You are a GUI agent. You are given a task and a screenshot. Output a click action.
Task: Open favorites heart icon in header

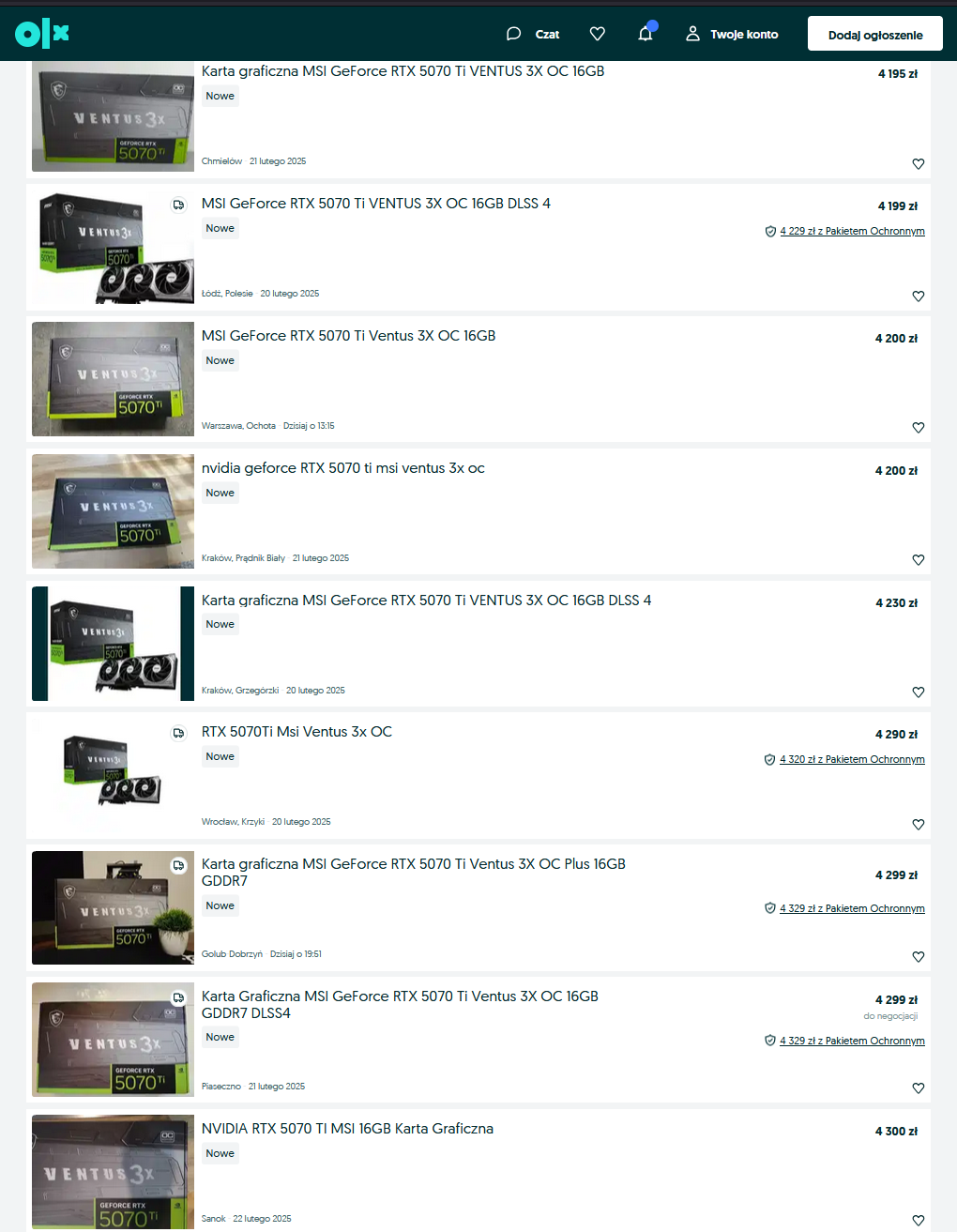click(597, 34)
